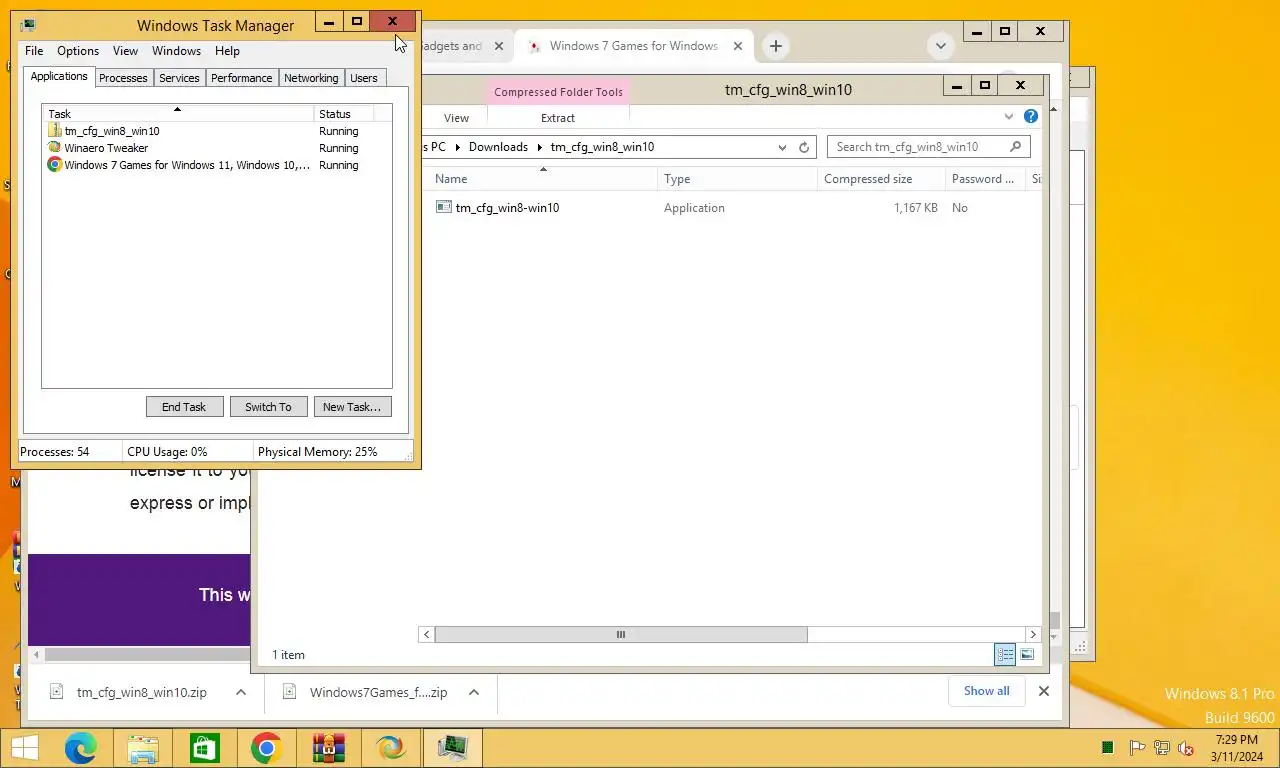Click the New Task... button
1280x768 pixels.
(352, 407)
